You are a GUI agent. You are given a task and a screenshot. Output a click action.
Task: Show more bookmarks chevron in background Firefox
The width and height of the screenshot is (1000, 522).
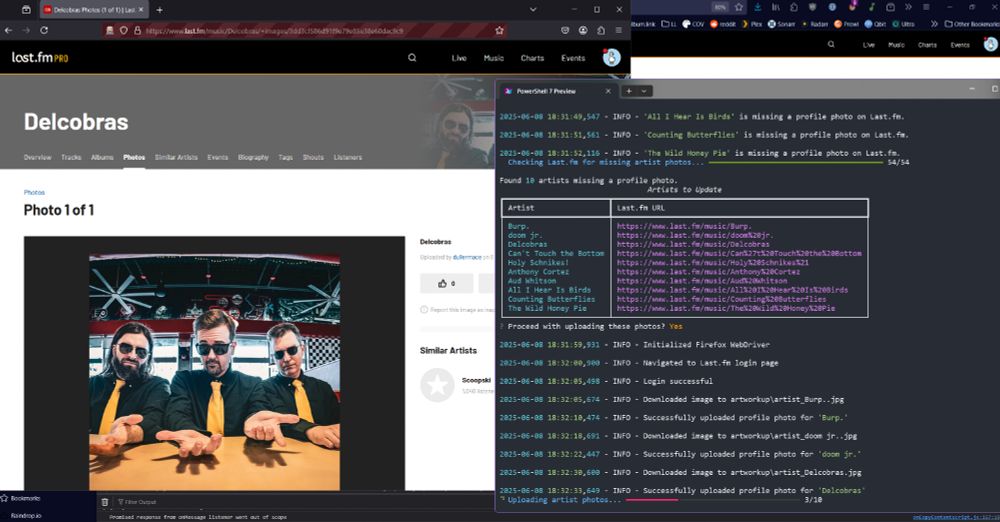pos(934,24)
